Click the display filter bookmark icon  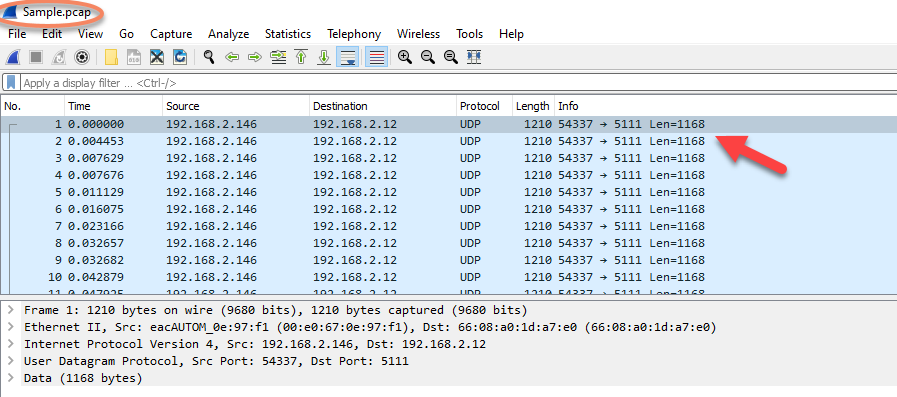(x=11, y=83)
